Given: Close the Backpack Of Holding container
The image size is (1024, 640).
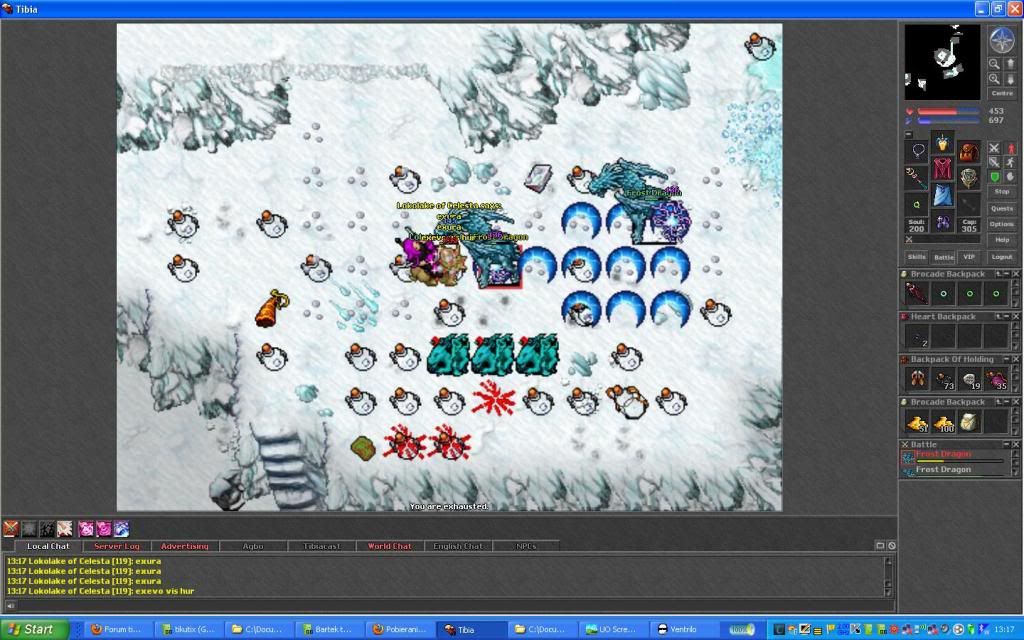Looking at the screenshot, I should tap(1016, 359).
